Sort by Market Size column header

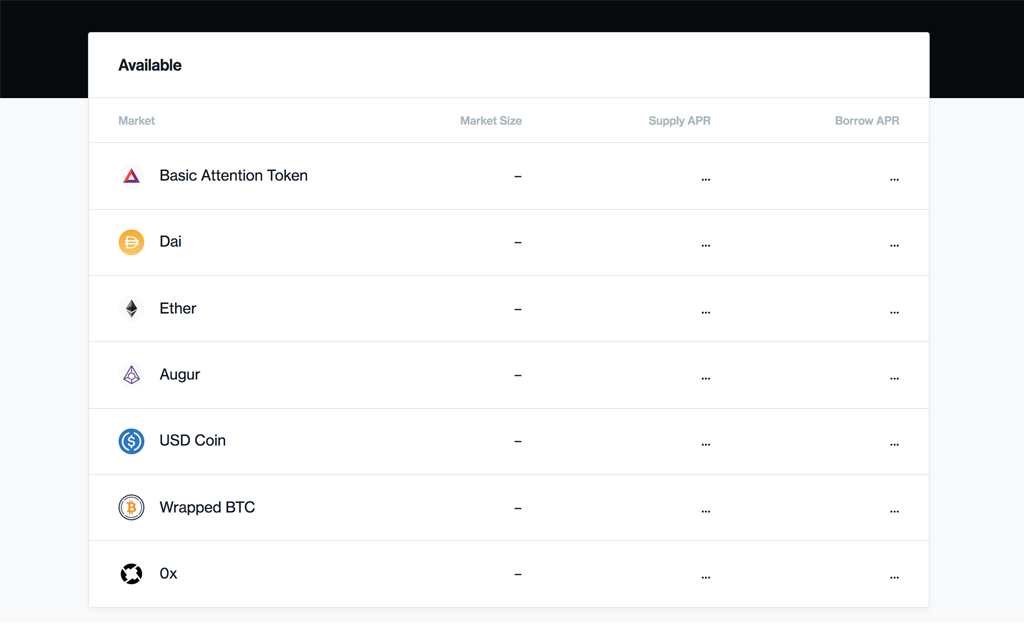pos(490,121)
